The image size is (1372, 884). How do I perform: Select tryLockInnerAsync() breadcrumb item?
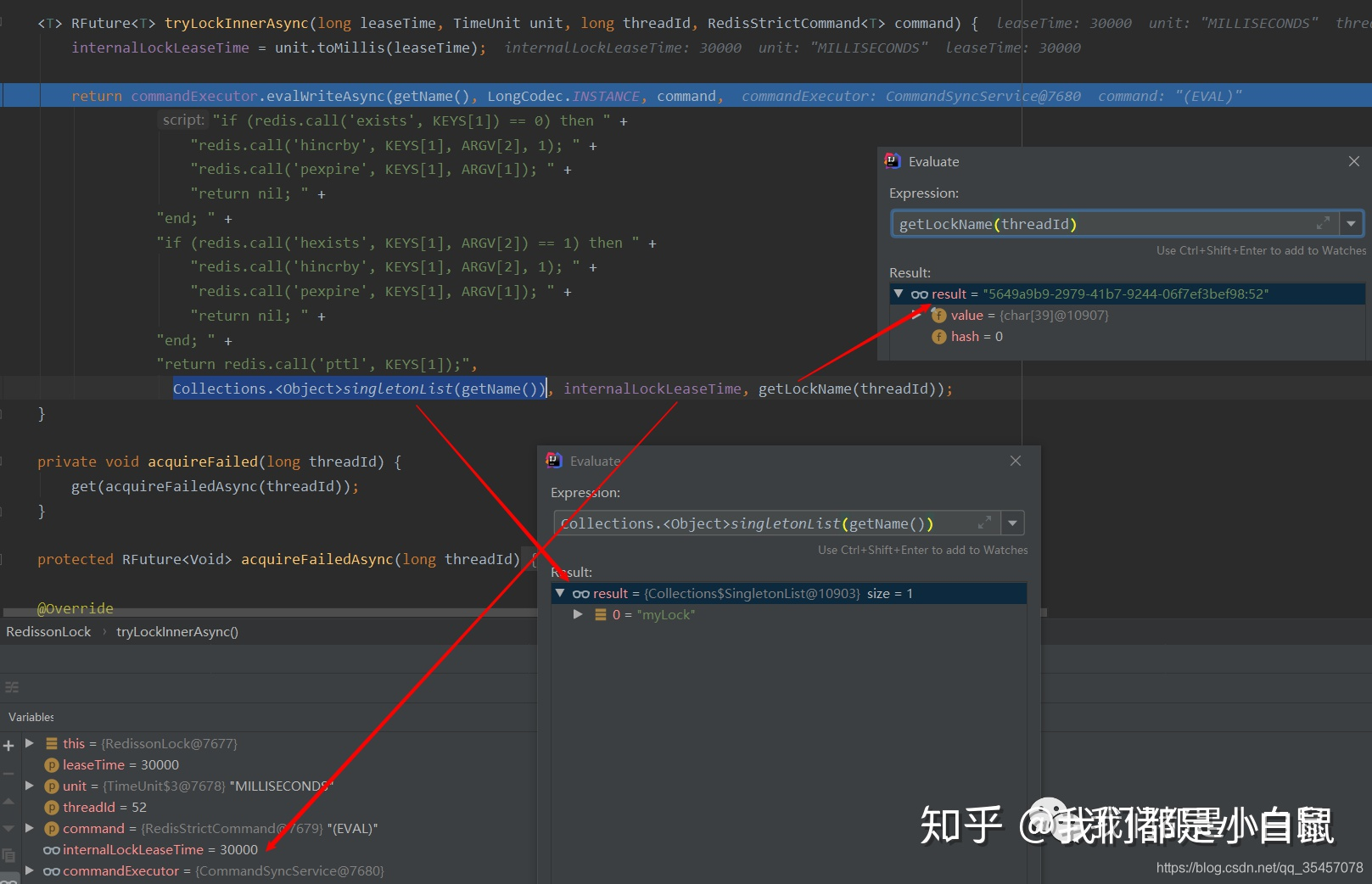pyautogui.click(x=176, y=632)
